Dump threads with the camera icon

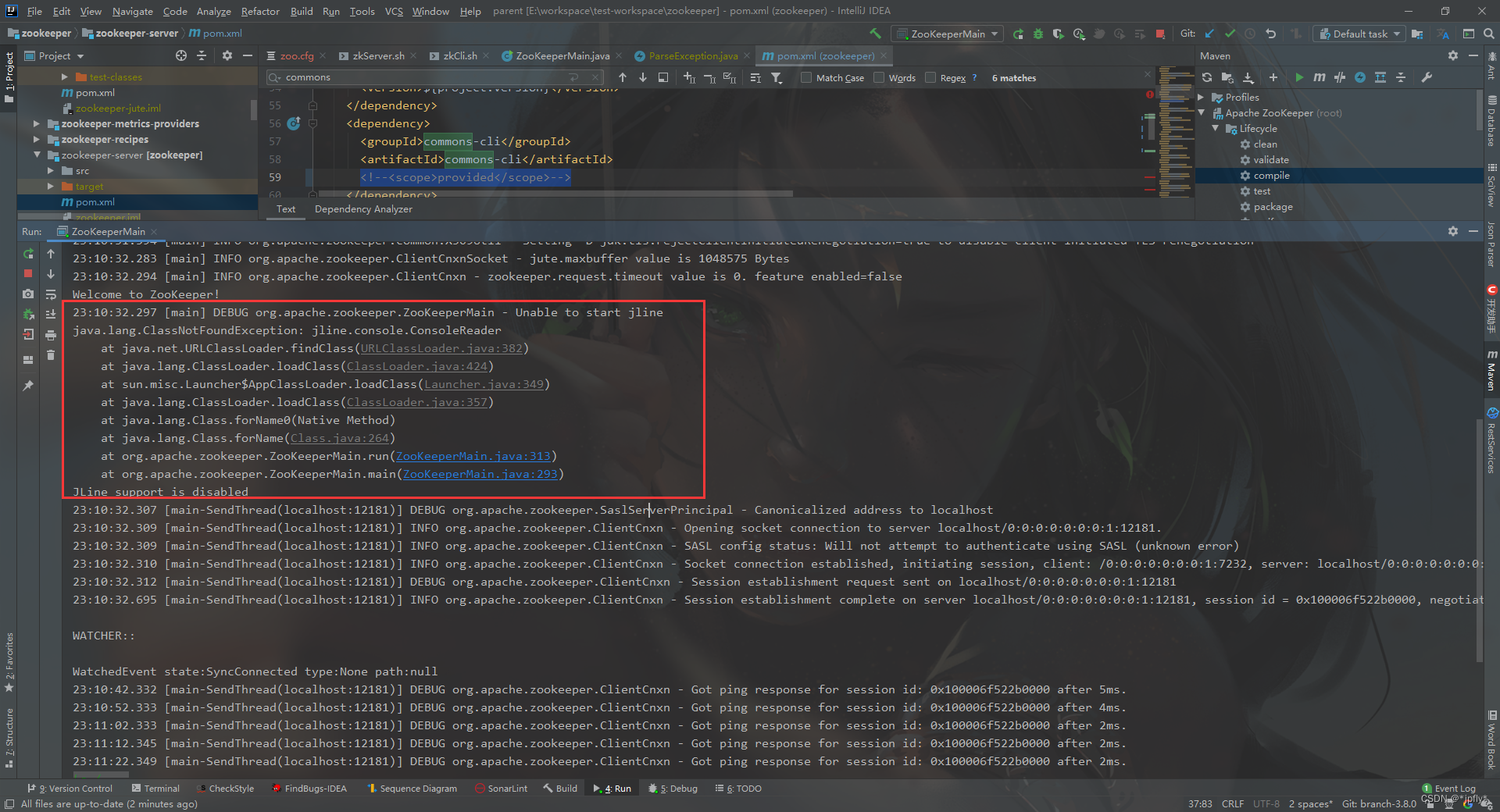pos(28,294)
